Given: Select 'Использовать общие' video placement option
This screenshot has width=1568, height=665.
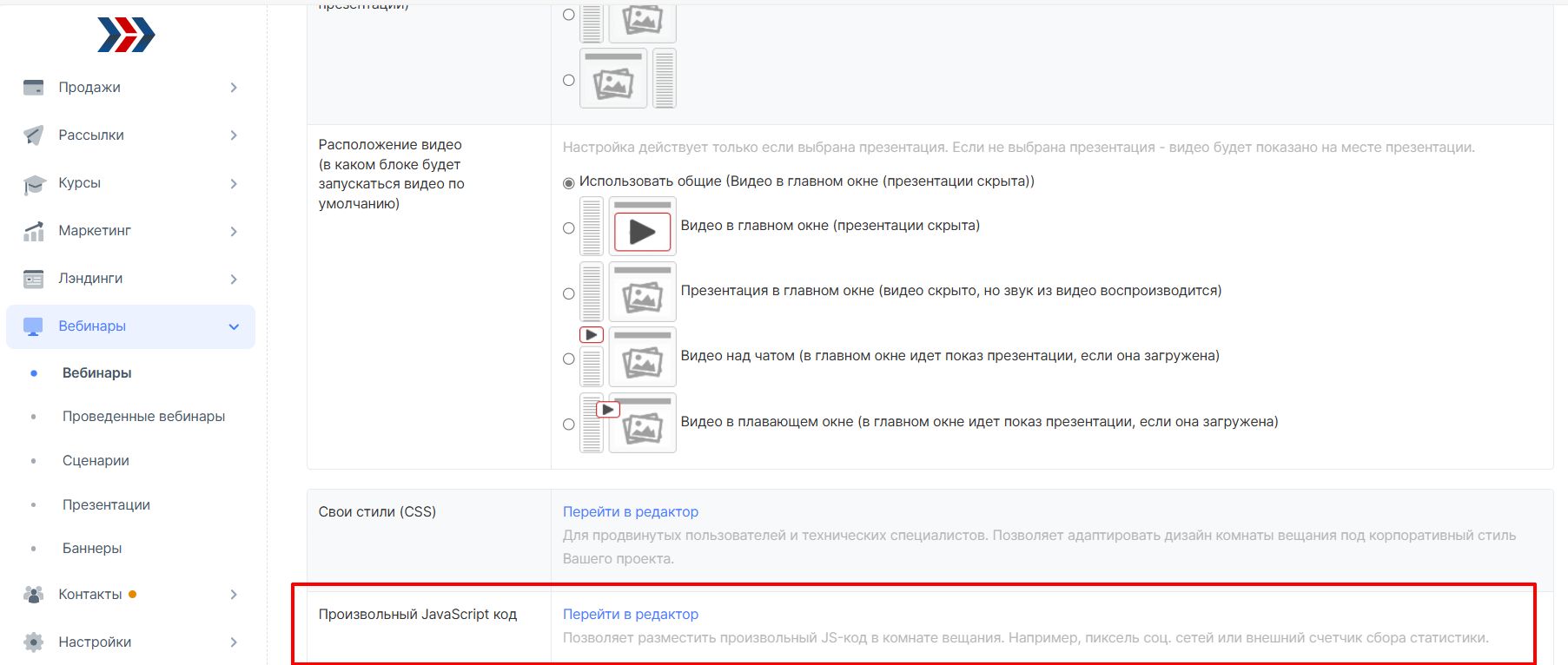Looking at the screenshot, I should point(569,182).
